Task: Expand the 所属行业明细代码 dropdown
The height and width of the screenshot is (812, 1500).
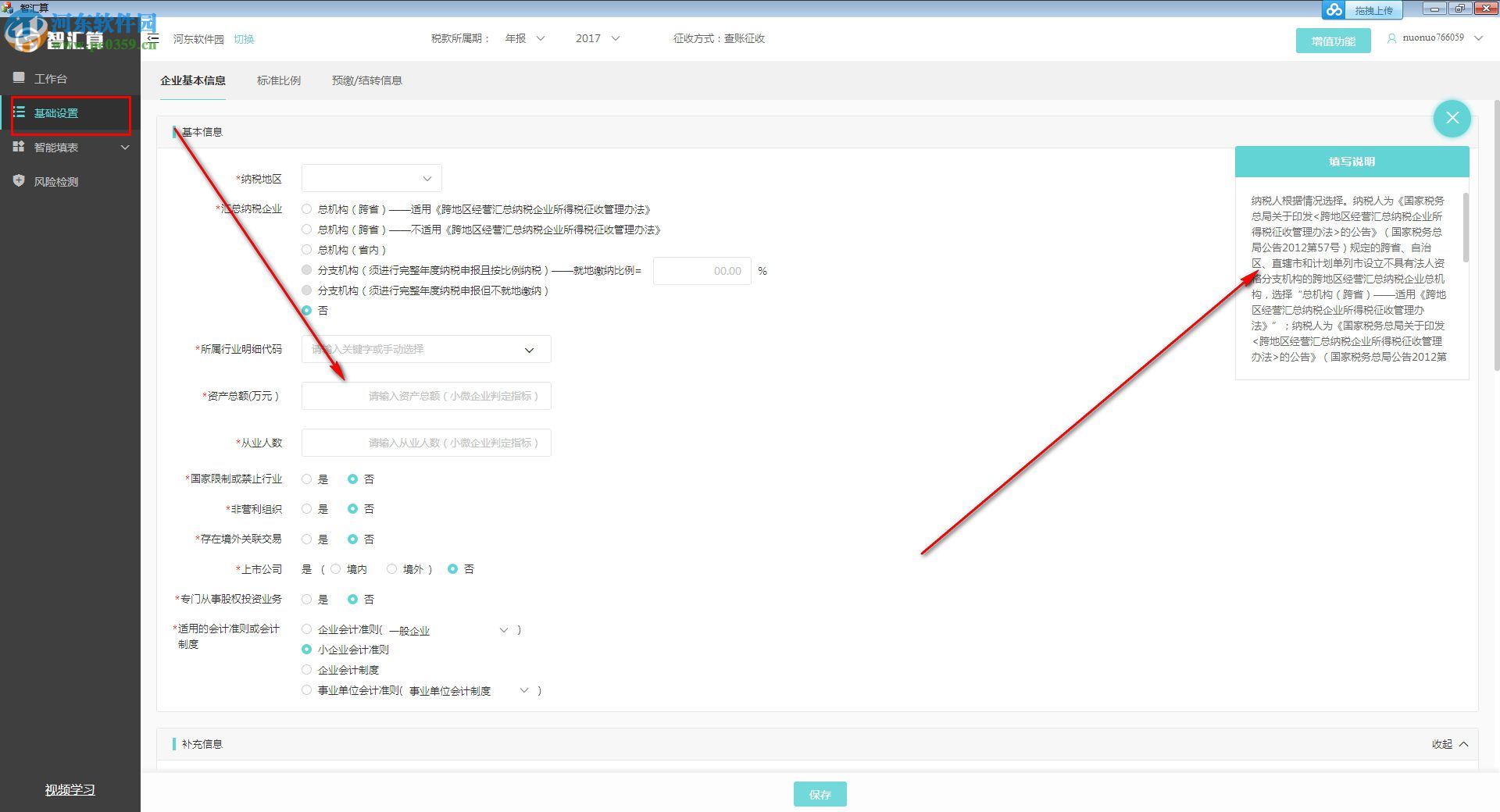Action: [x=529, y=349]
